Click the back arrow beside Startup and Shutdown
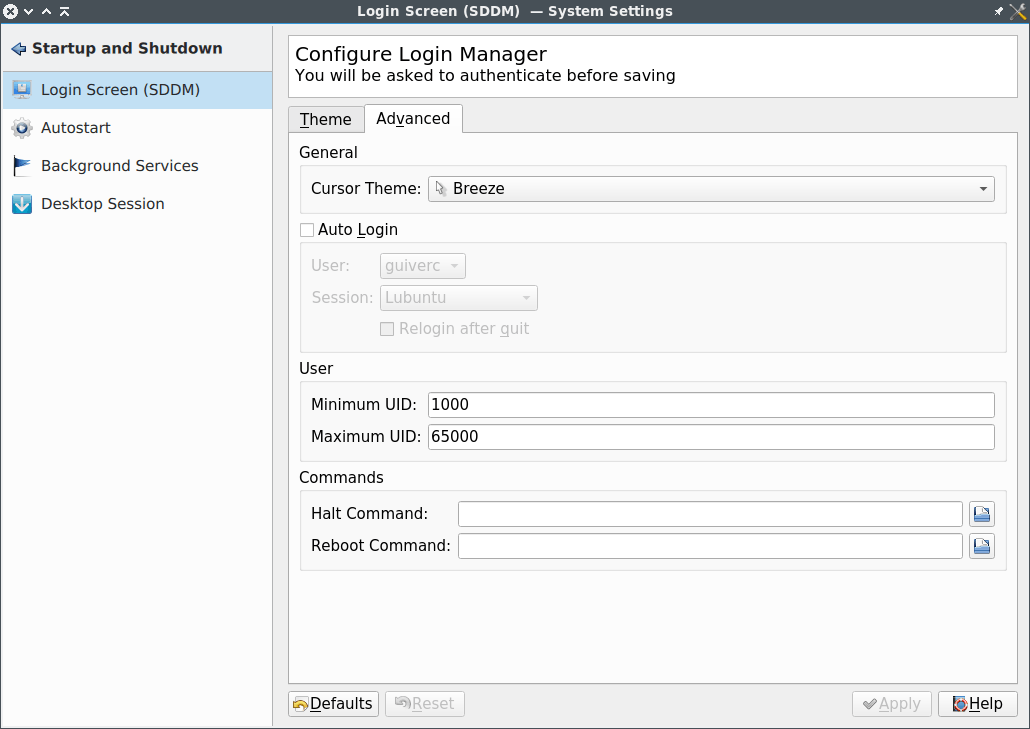 point(18,49)
